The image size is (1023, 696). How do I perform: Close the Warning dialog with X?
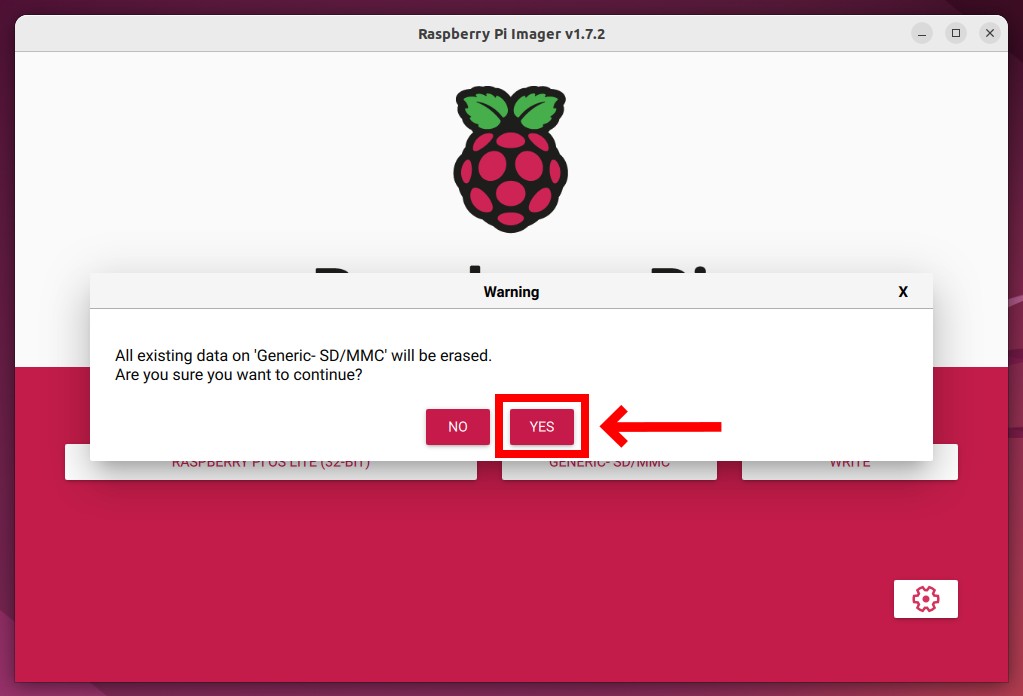(x=903, y=292)
